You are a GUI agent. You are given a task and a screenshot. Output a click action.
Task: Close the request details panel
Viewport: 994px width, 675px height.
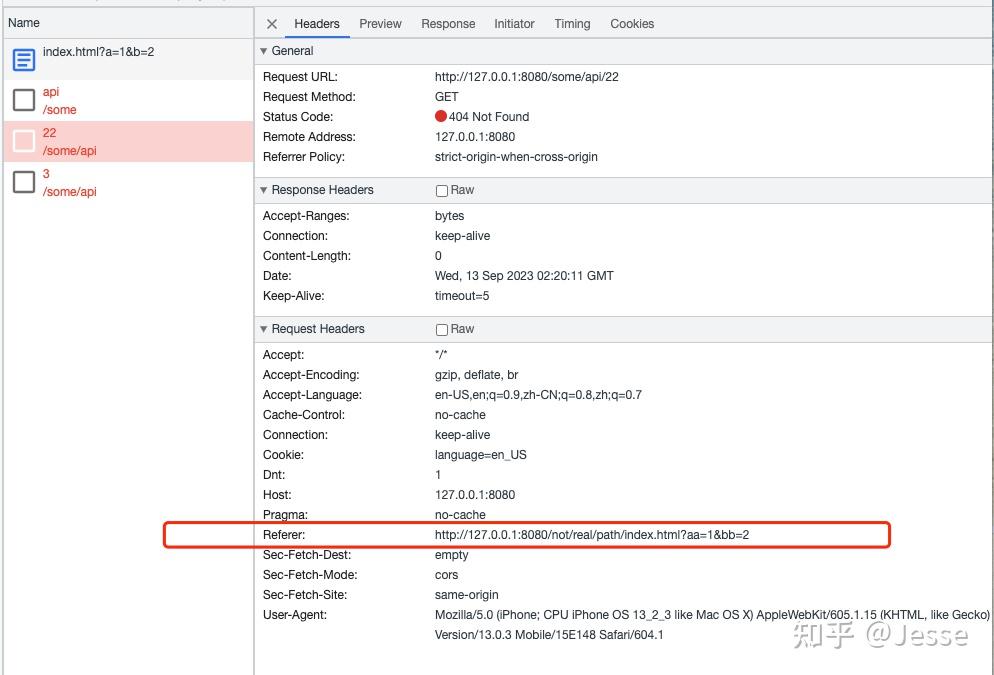[x=272, y=24]
